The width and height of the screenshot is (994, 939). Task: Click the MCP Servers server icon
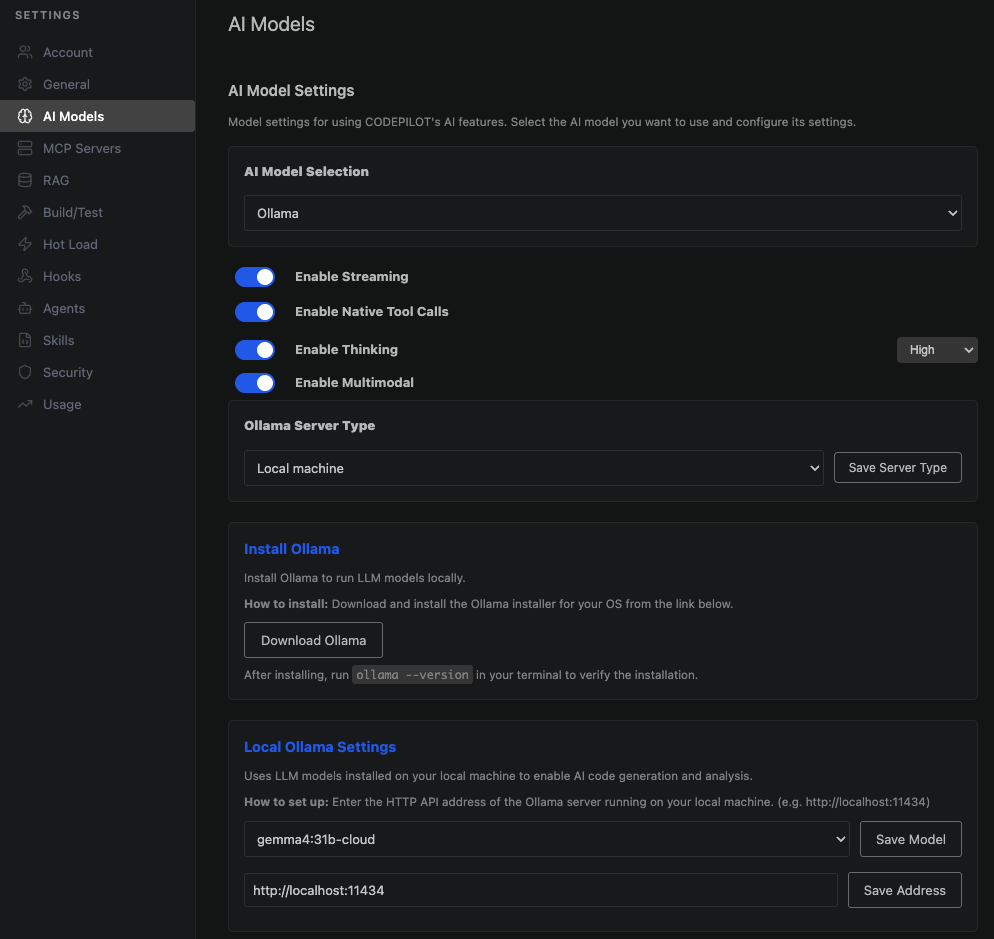tap(25, 148)
